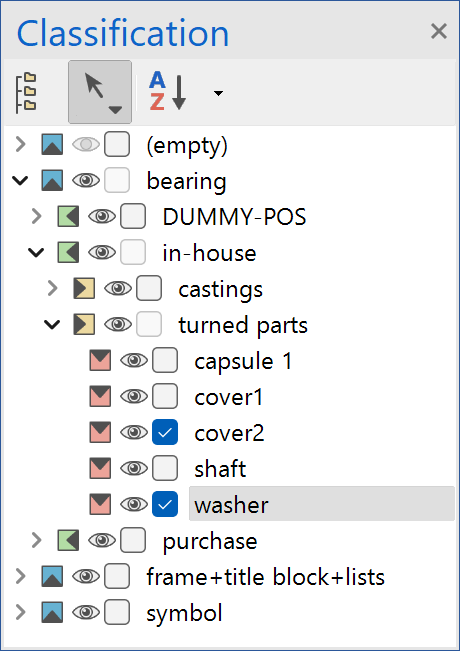The image size is (460, 651).
Task: Open the sort options dropdown arrow
Action: [218, 93]
